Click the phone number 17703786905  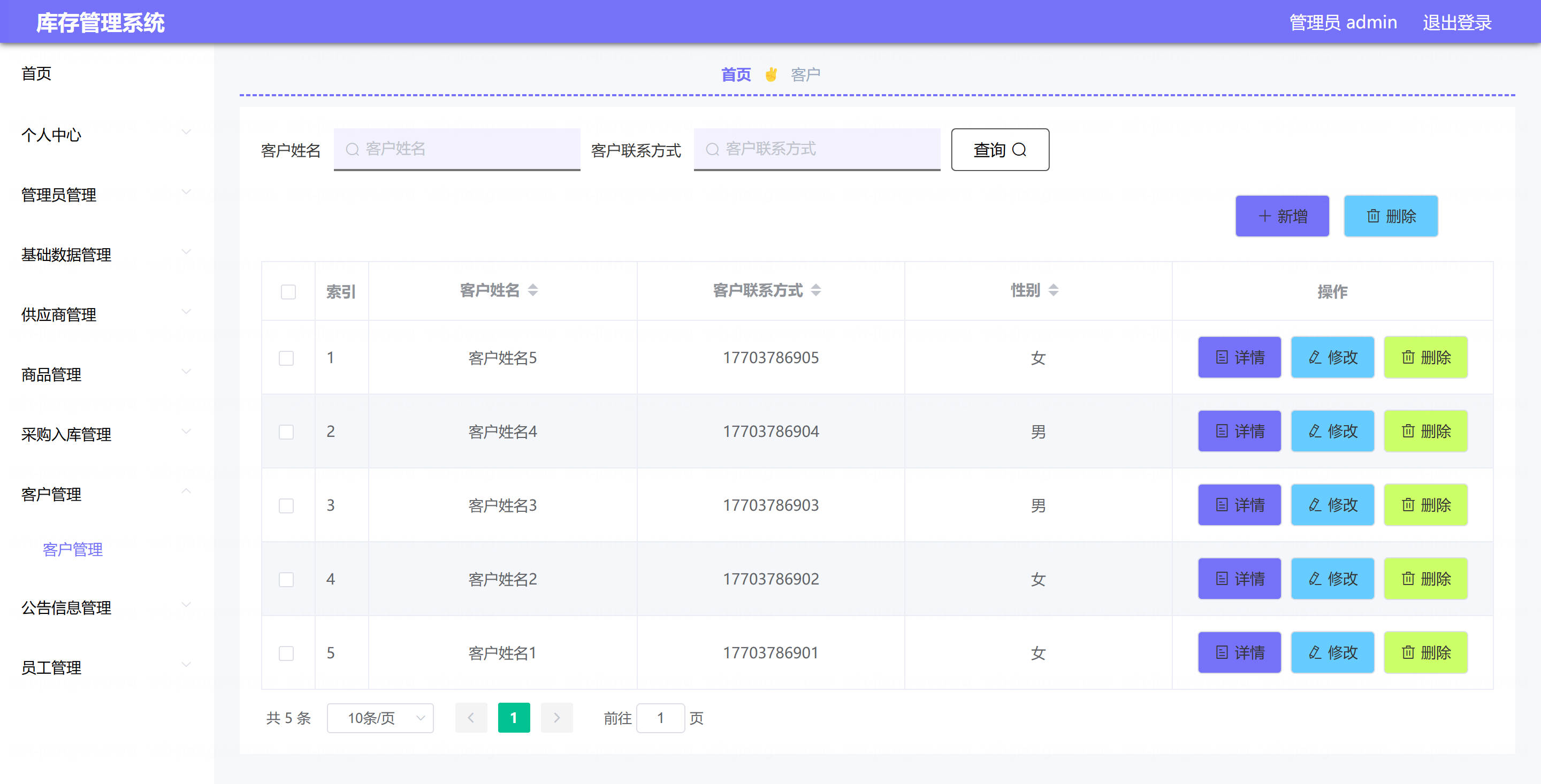(x=771, y=358)
